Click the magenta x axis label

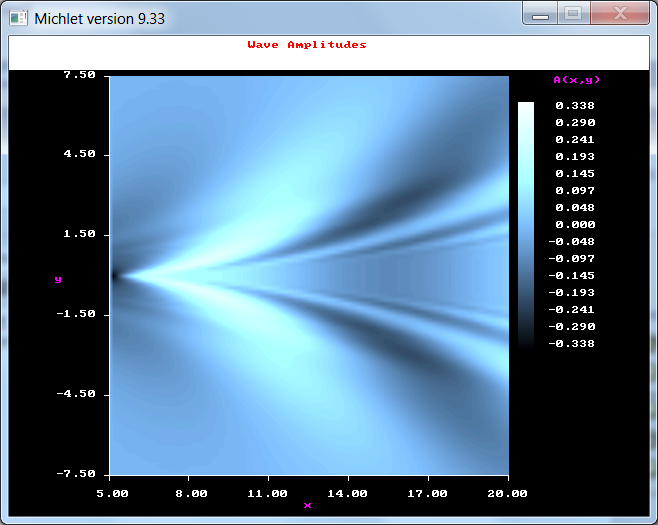click(307, 506)
